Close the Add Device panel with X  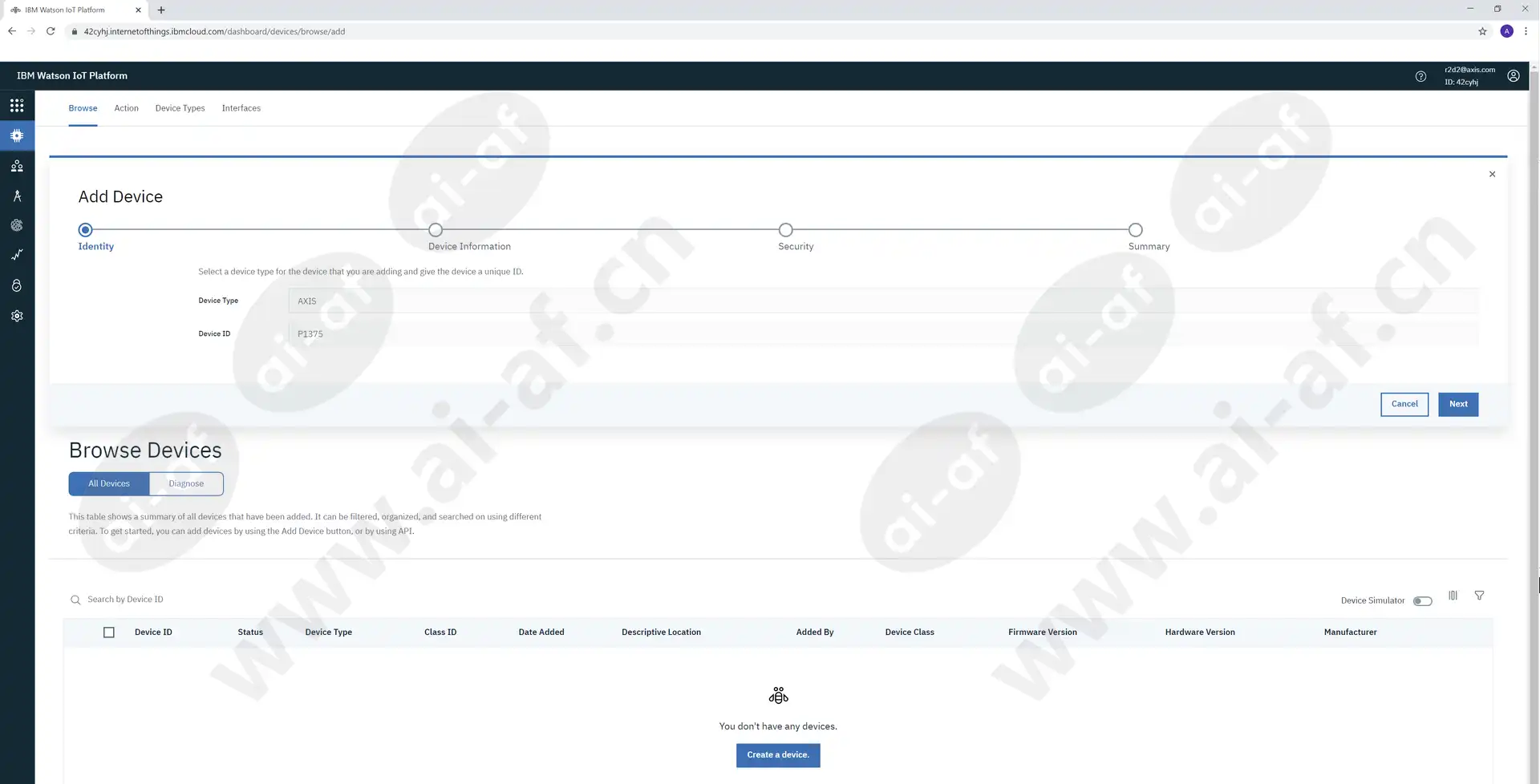(x=1492, y=174)
